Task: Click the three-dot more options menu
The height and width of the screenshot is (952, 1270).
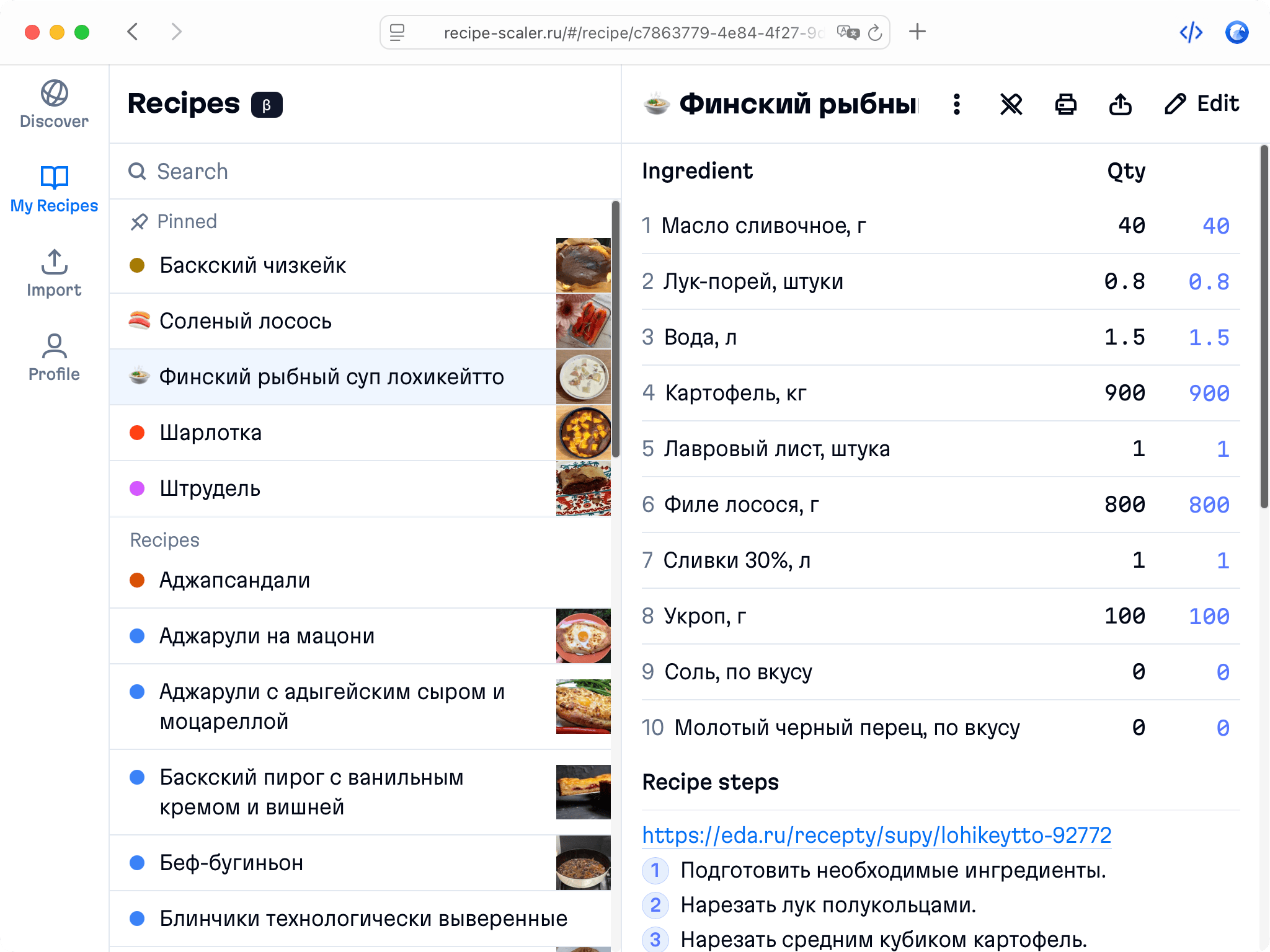Action: click(957, 104)
